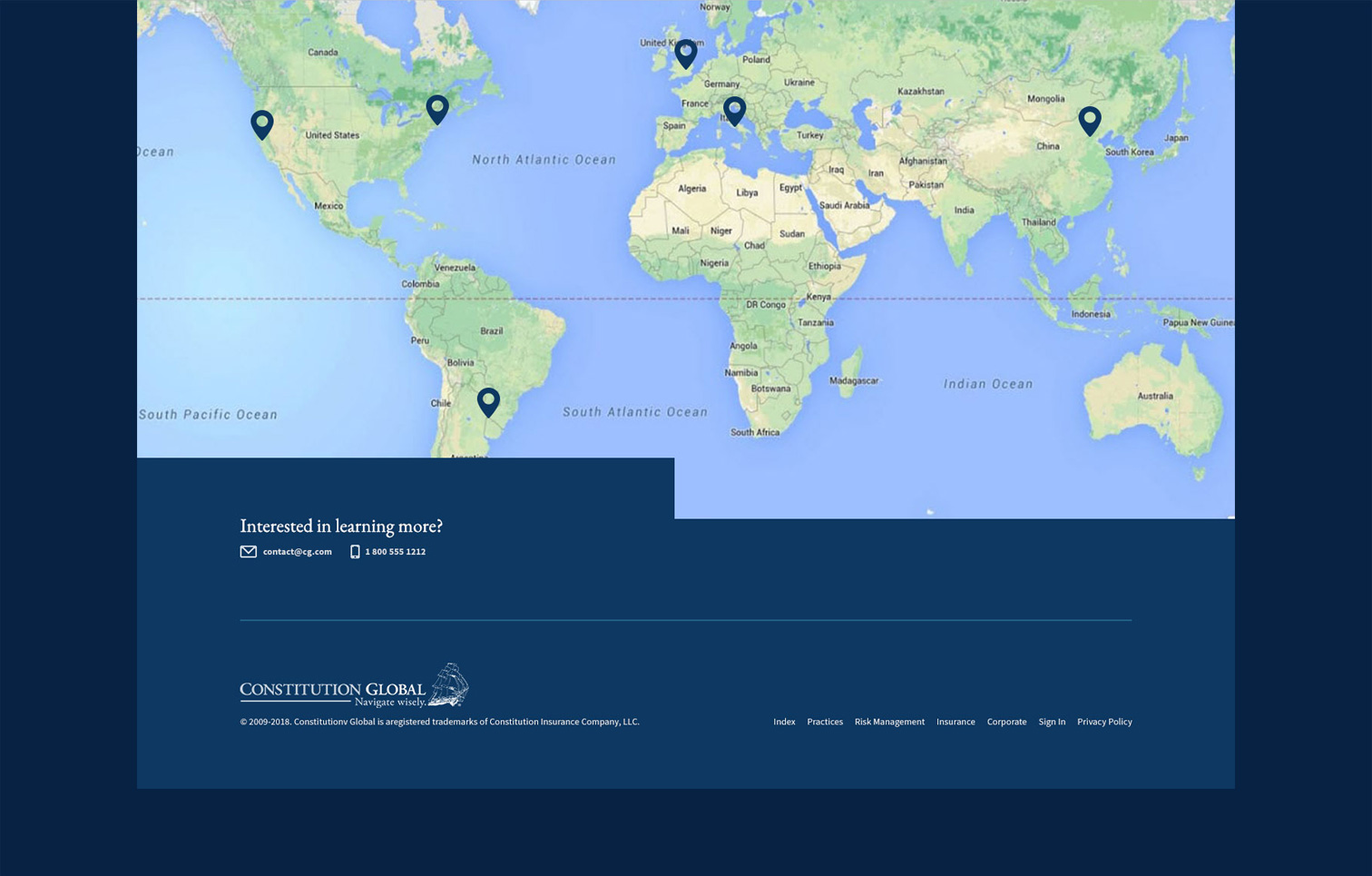Click Sign In in the footer
This screenshot has height=876, width=1372.
point(1052,722)
